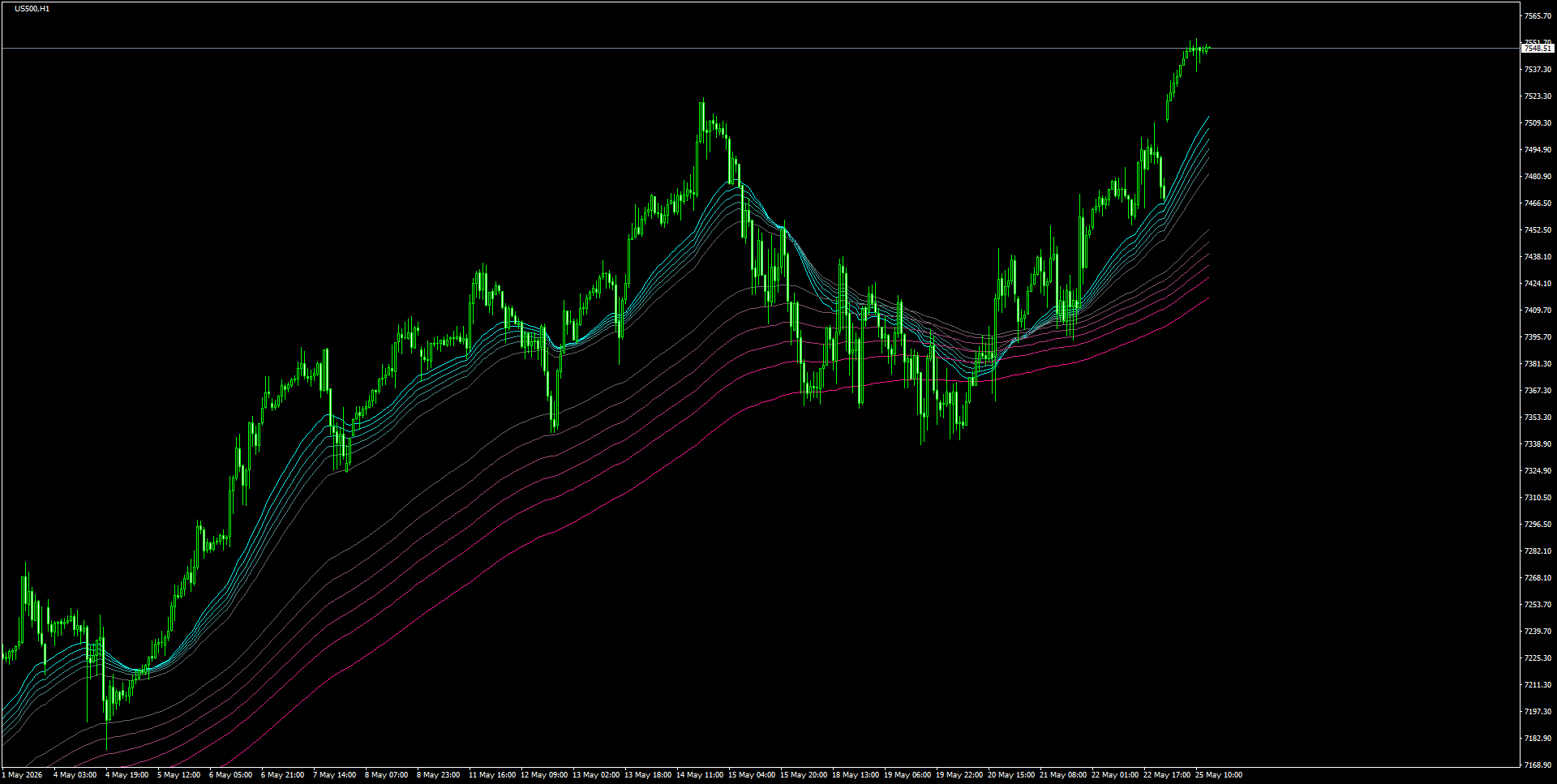This screenshot has height=784, width=1557.
Task: Click the 15 May 20:00 time label
Action: (x=804, y=775)
